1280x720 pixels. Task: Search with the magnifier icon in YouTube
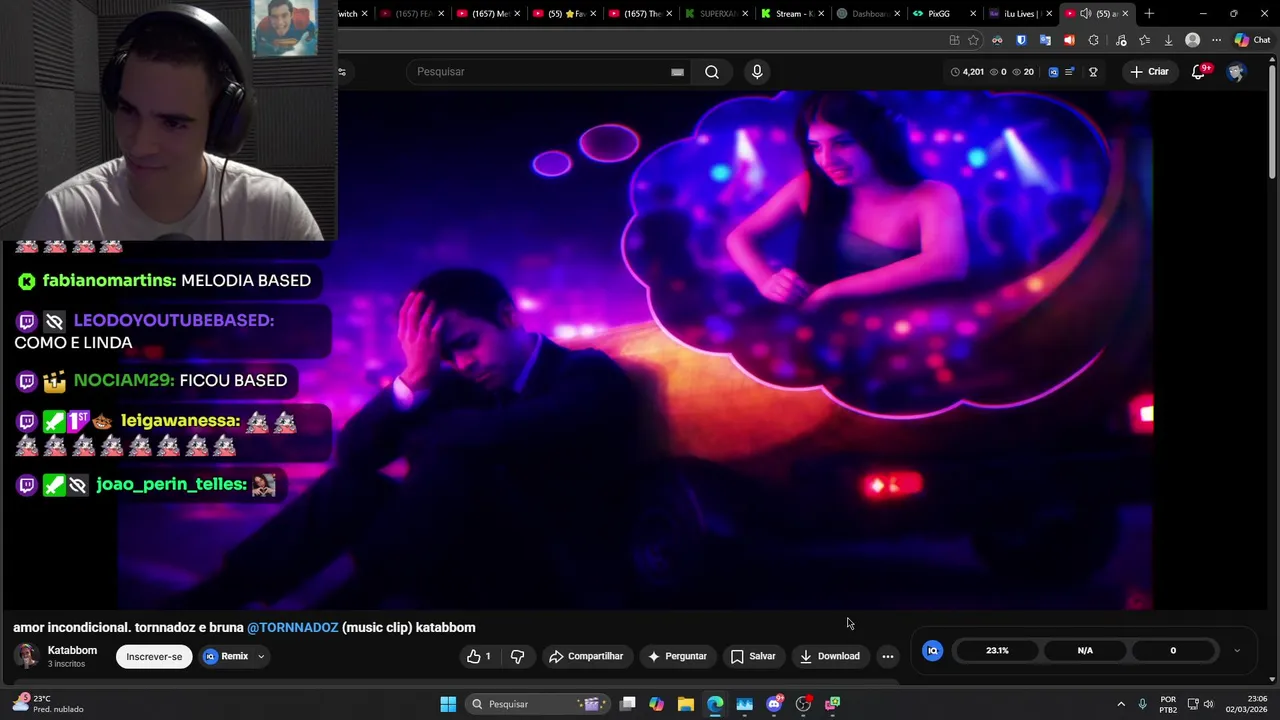pyautogui.click(x=711, y=72)
